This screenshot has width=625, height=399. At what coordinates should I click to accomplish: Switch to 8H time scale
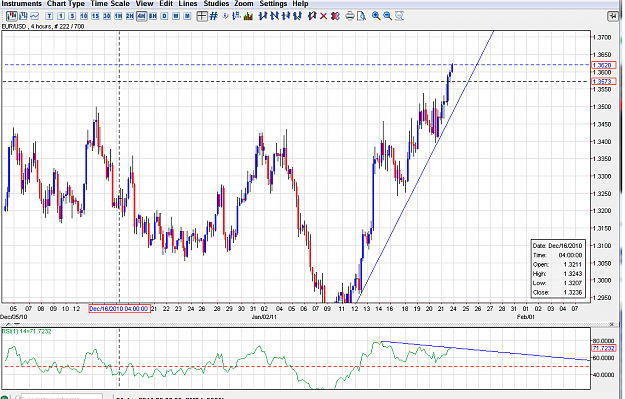153,16
